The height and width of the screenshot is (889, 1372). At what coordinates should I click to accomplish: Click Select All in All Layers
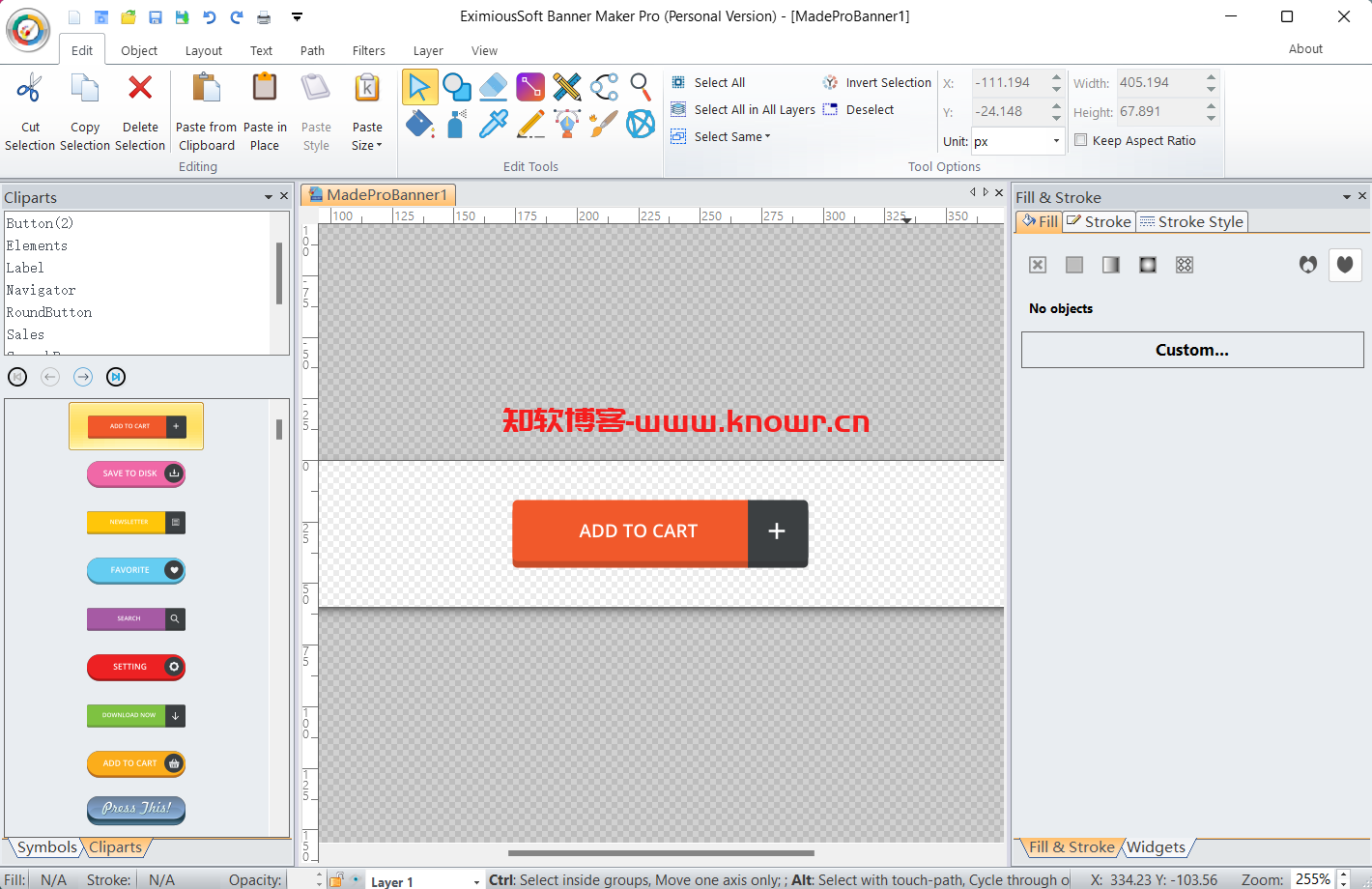[x=743, y=110]
